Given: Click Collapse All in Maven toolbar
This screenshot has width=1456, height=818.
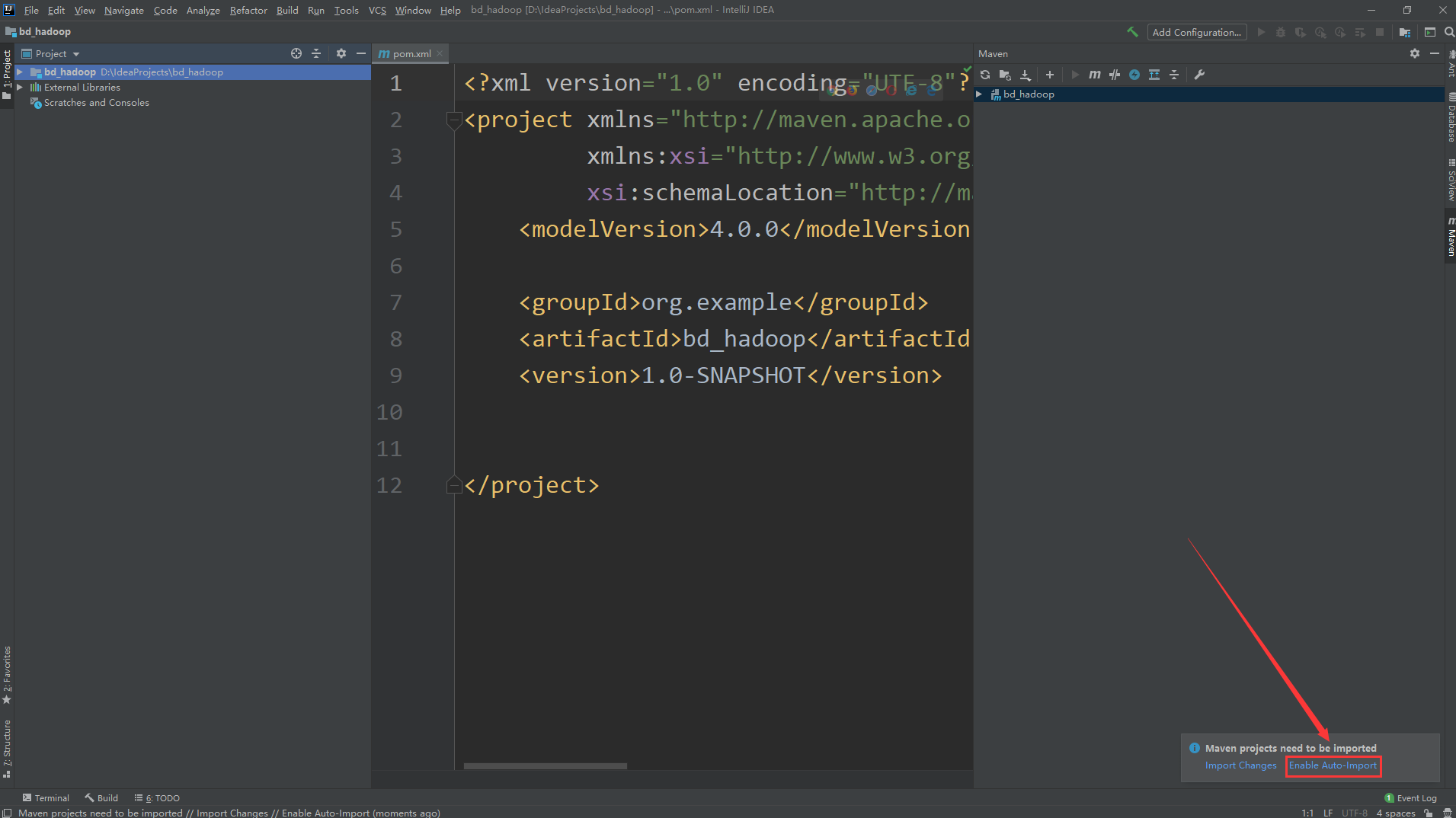Looking at the screenshot, I should click(1174, 75).
